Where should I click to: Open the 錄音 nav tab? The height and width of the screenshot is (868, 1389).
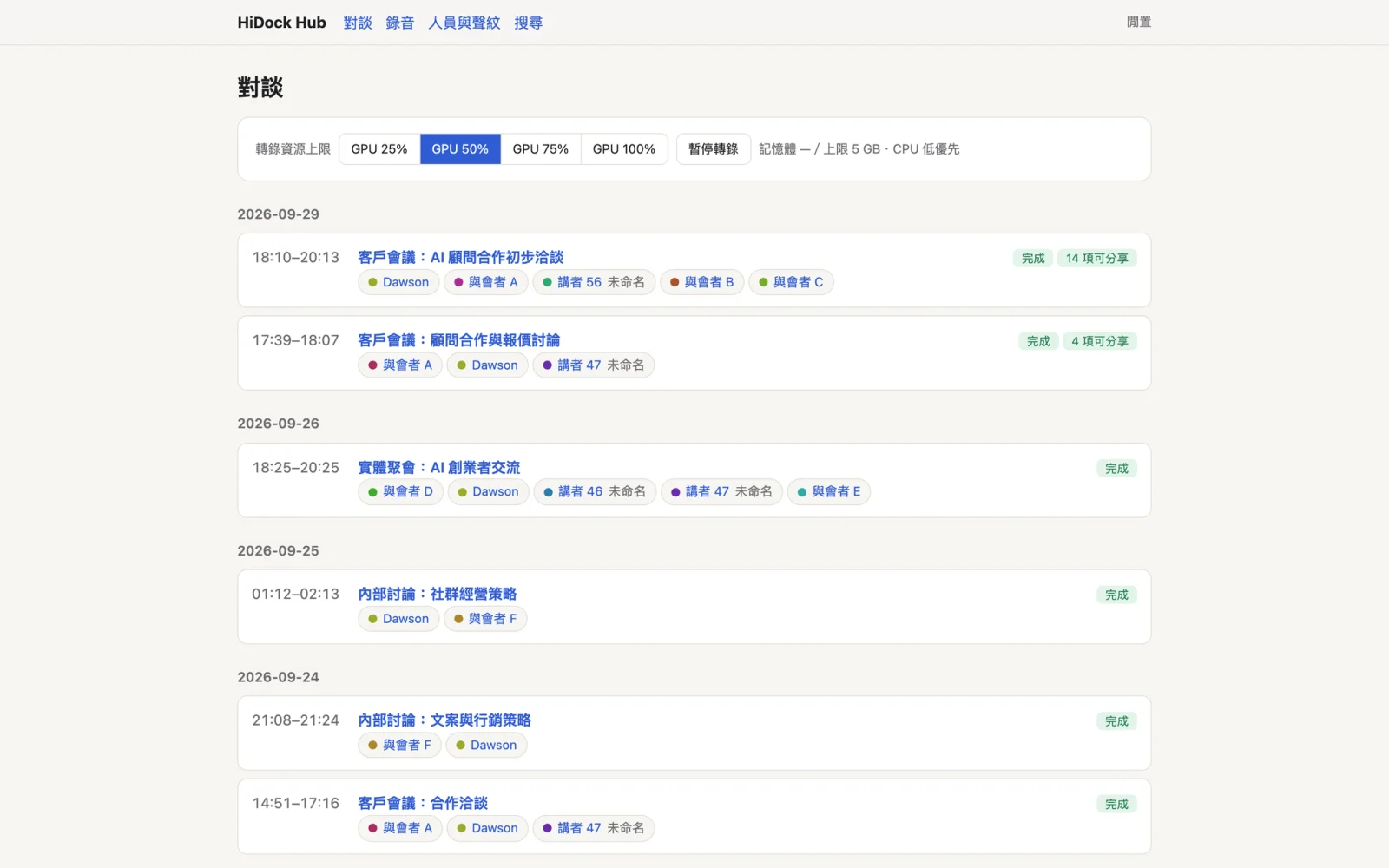400,23
